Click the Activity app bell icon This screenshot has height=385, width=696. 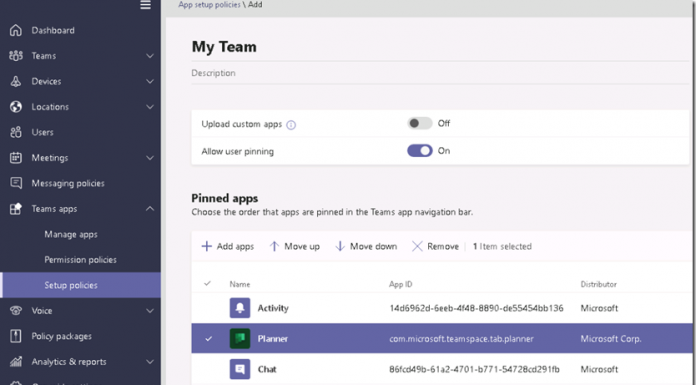(240, 308)
